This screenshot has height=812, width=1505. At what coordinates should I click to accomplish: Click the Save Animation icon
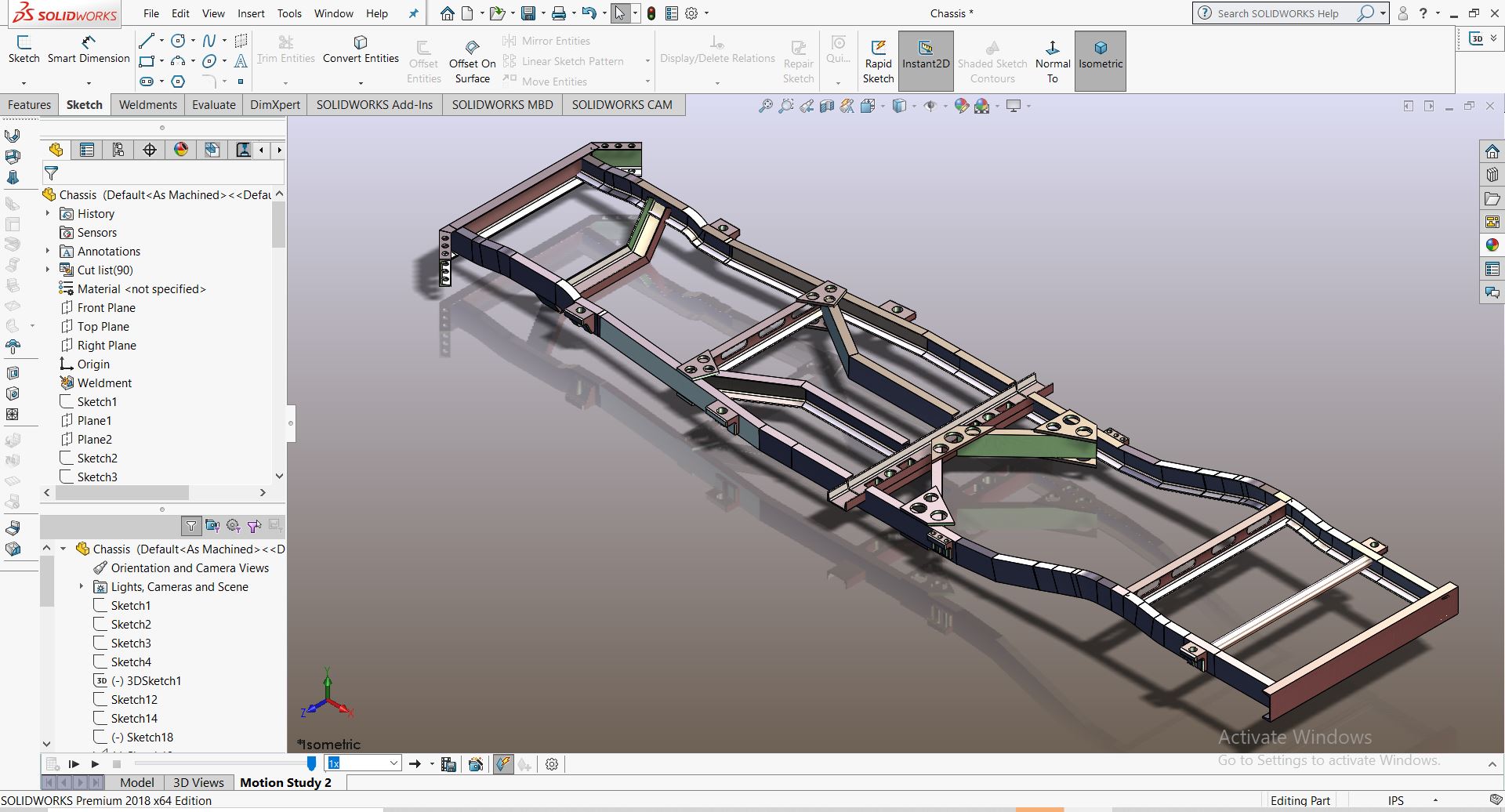(x=448, y=764)
